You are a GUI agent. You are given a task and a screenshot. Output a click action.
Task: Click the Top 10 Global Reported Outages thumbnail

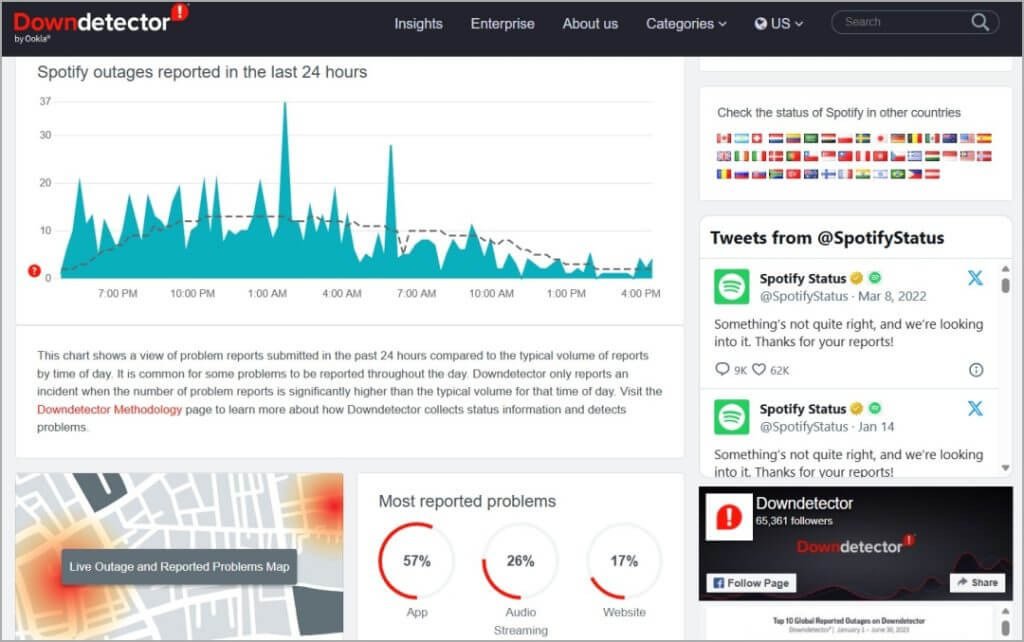point(849,624)
